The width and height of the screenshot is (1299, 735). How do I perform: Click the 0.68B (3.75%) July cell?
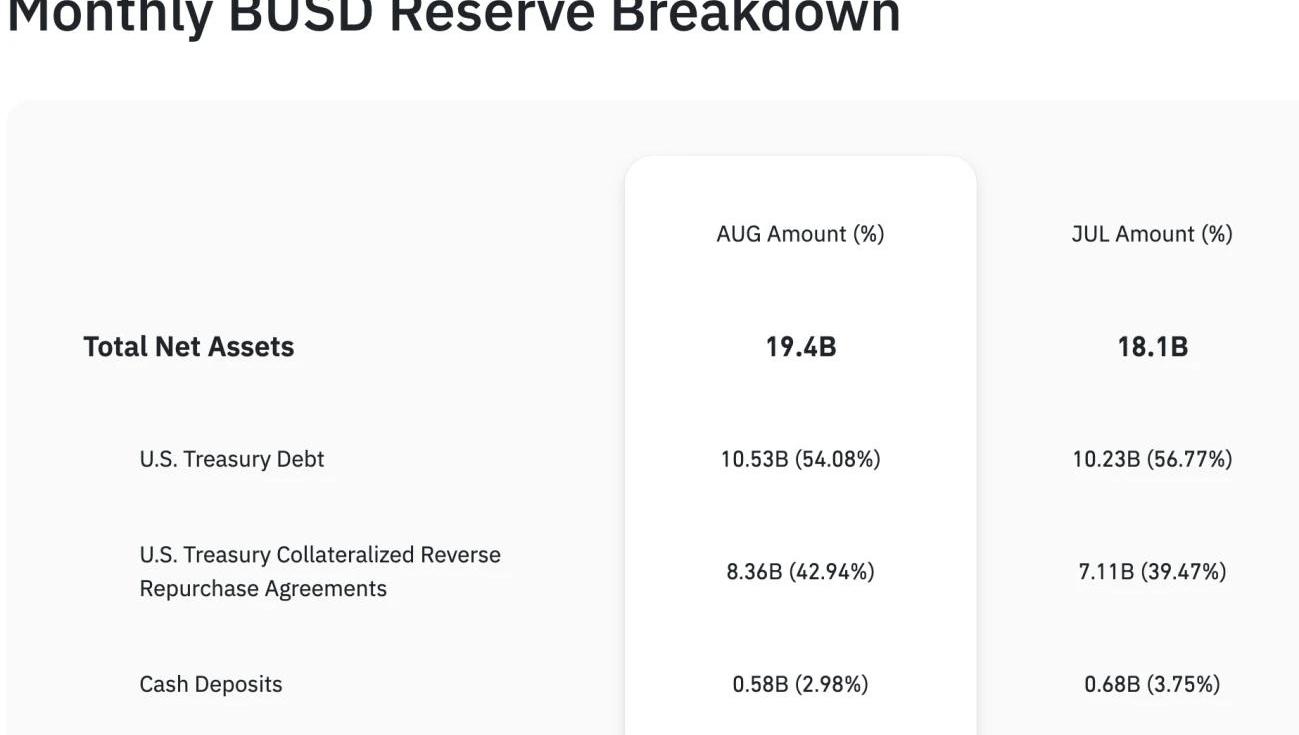[x=1152, y=685]
